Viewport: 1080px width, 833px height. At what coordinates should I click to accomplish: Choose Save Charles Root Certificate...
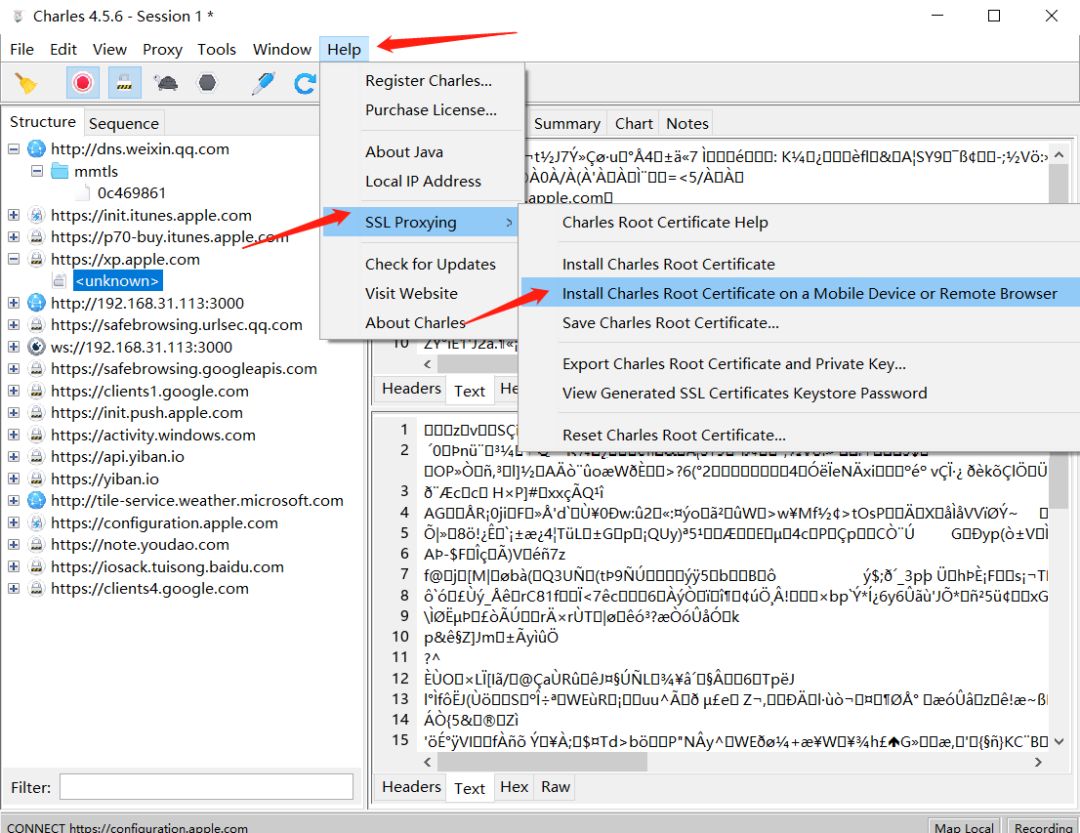pos(670,323)
